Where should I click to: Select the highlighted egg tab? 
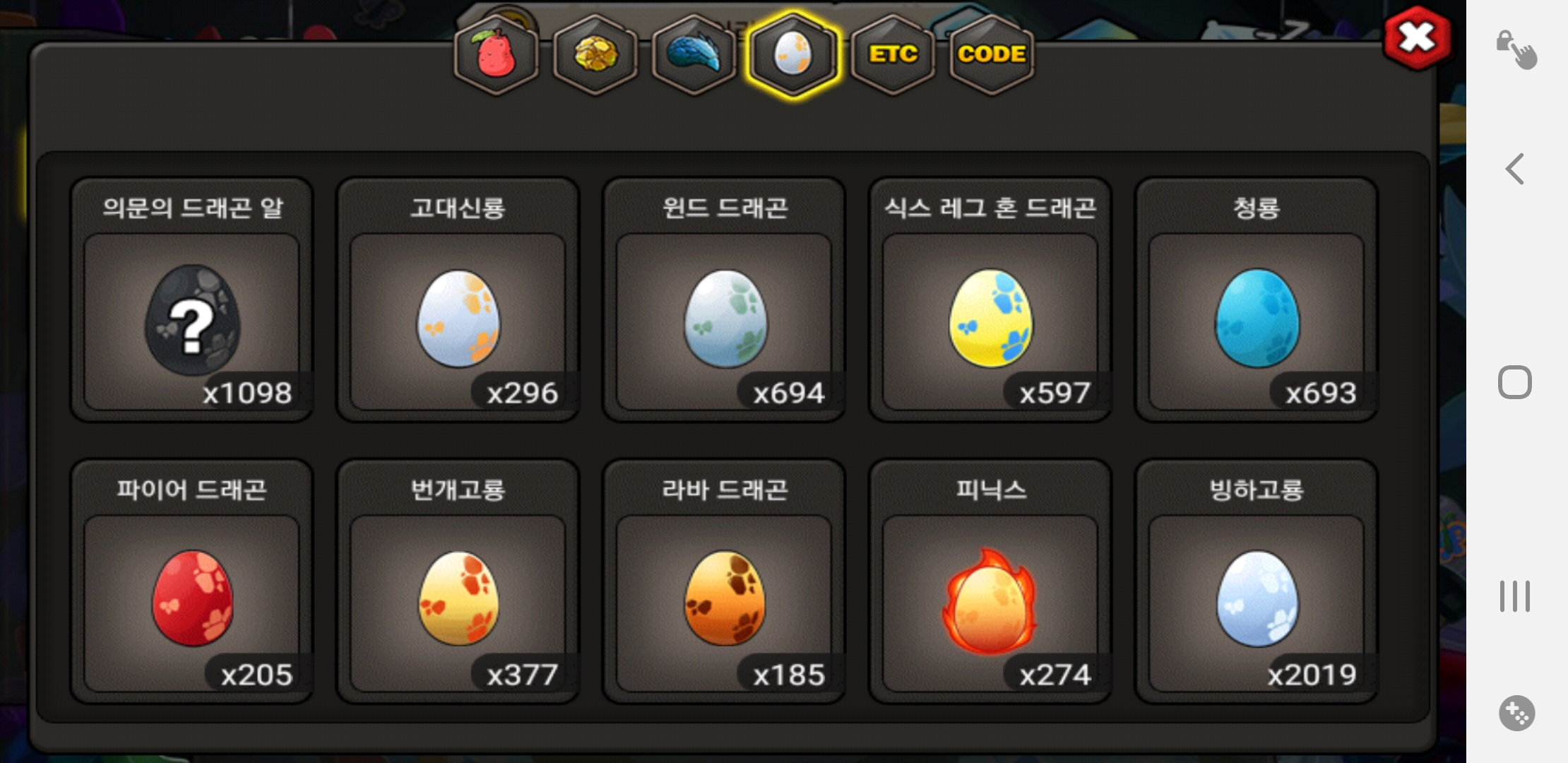coord(793,54)
